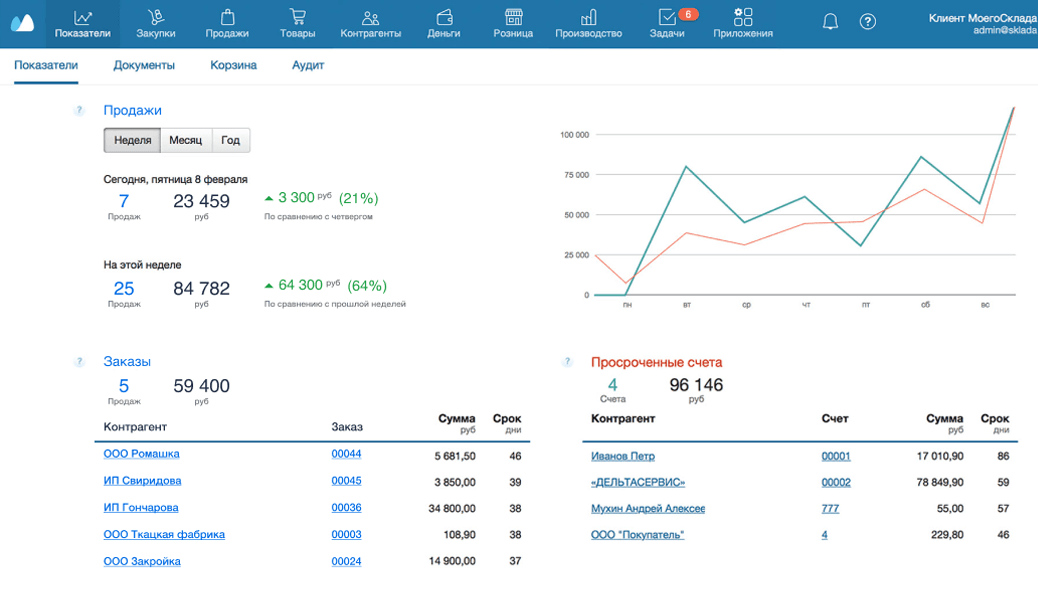Open counterparty «ДЕЛЬТАСЕРВИС»
This screenshot has width=1038, height=597.
tap(638, 482)
